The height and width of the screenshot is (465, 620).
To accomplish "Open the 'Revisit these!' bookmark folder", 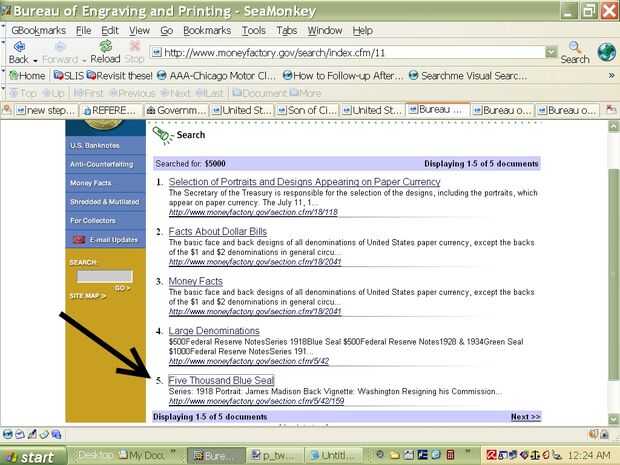I will click(x=119, y=76).
